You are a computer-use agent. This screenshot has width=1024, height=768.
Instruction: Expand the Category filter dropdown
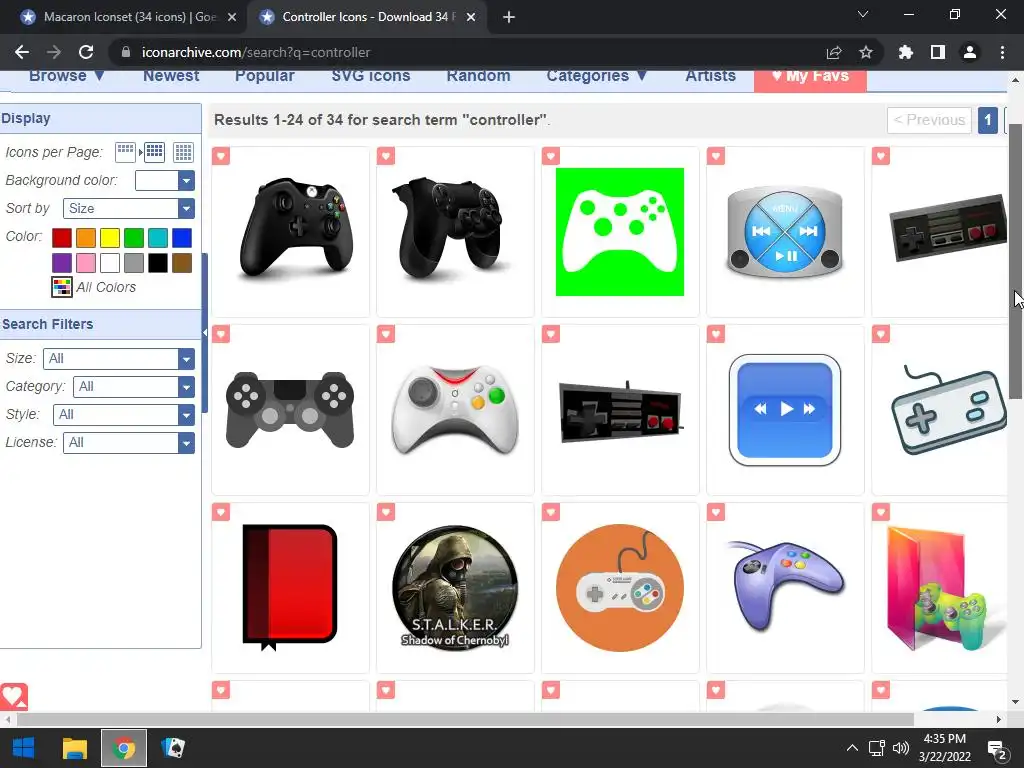(134, 387)
